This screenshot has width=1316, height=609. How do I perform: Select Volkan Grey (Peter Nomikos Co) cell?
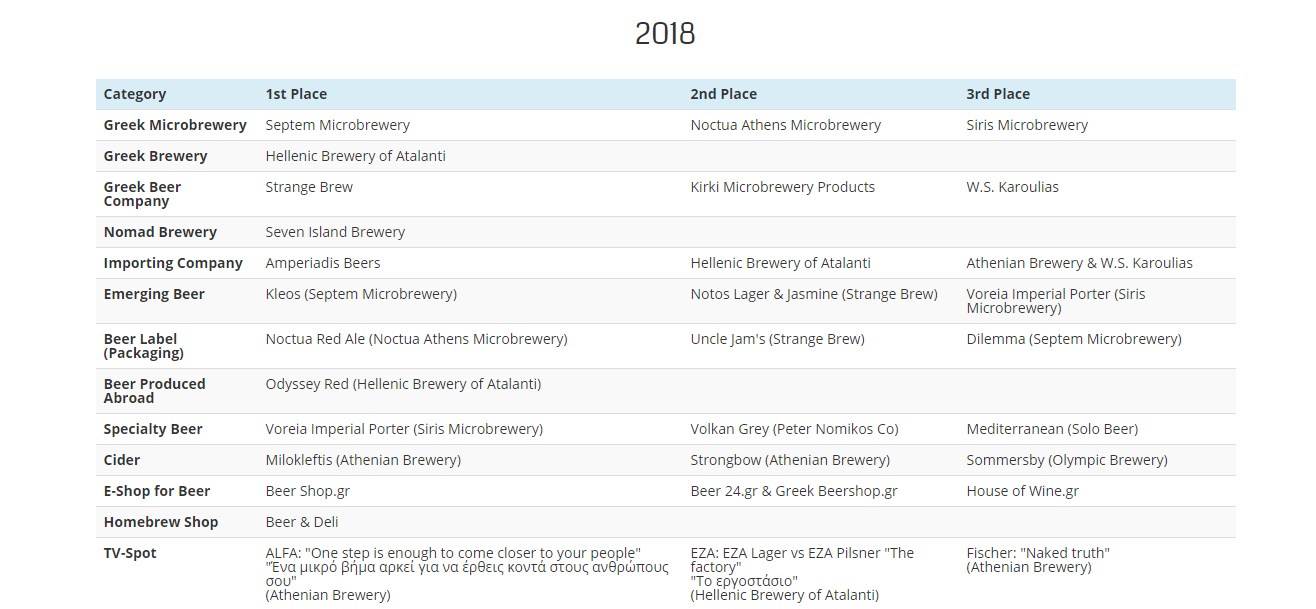[x=794, y=429]
